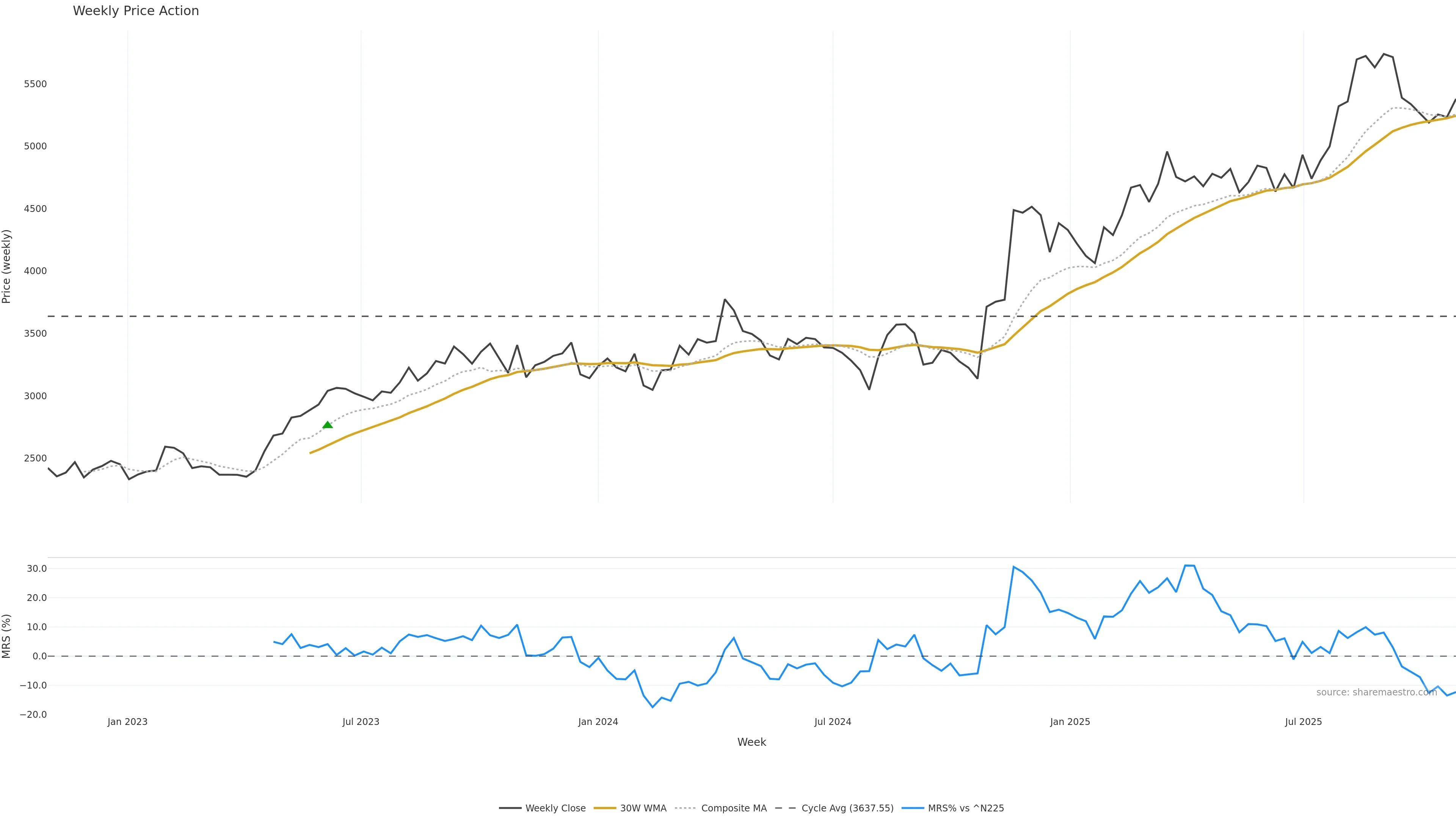Click the Weekly Price Action chart title
The height and width of the screenshot is (819, 1456).
coord(136,11)
